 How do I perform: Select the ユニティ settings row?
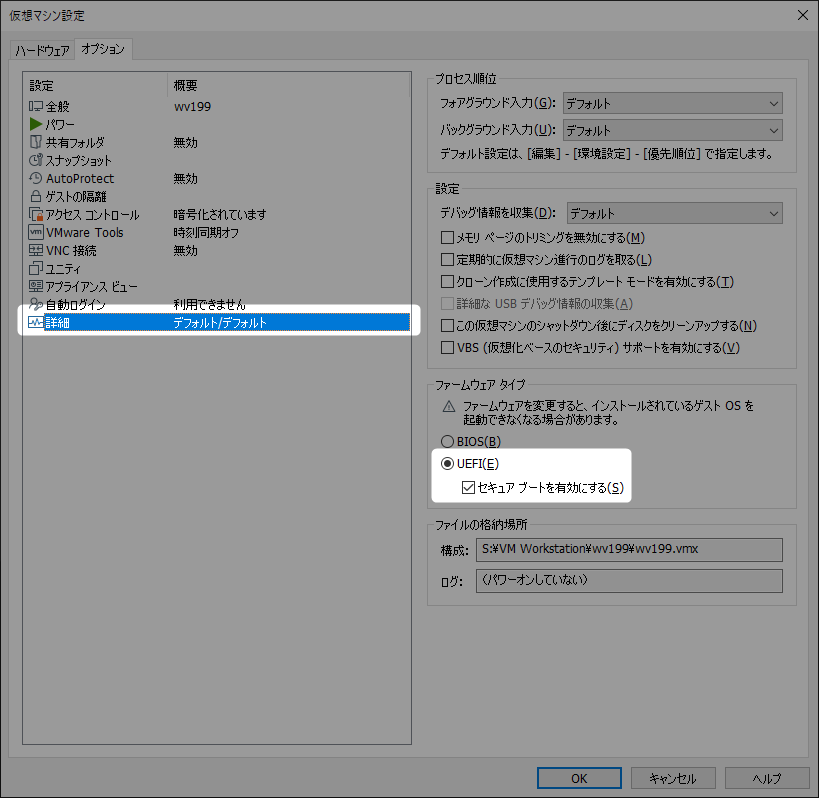pos(216,268)
